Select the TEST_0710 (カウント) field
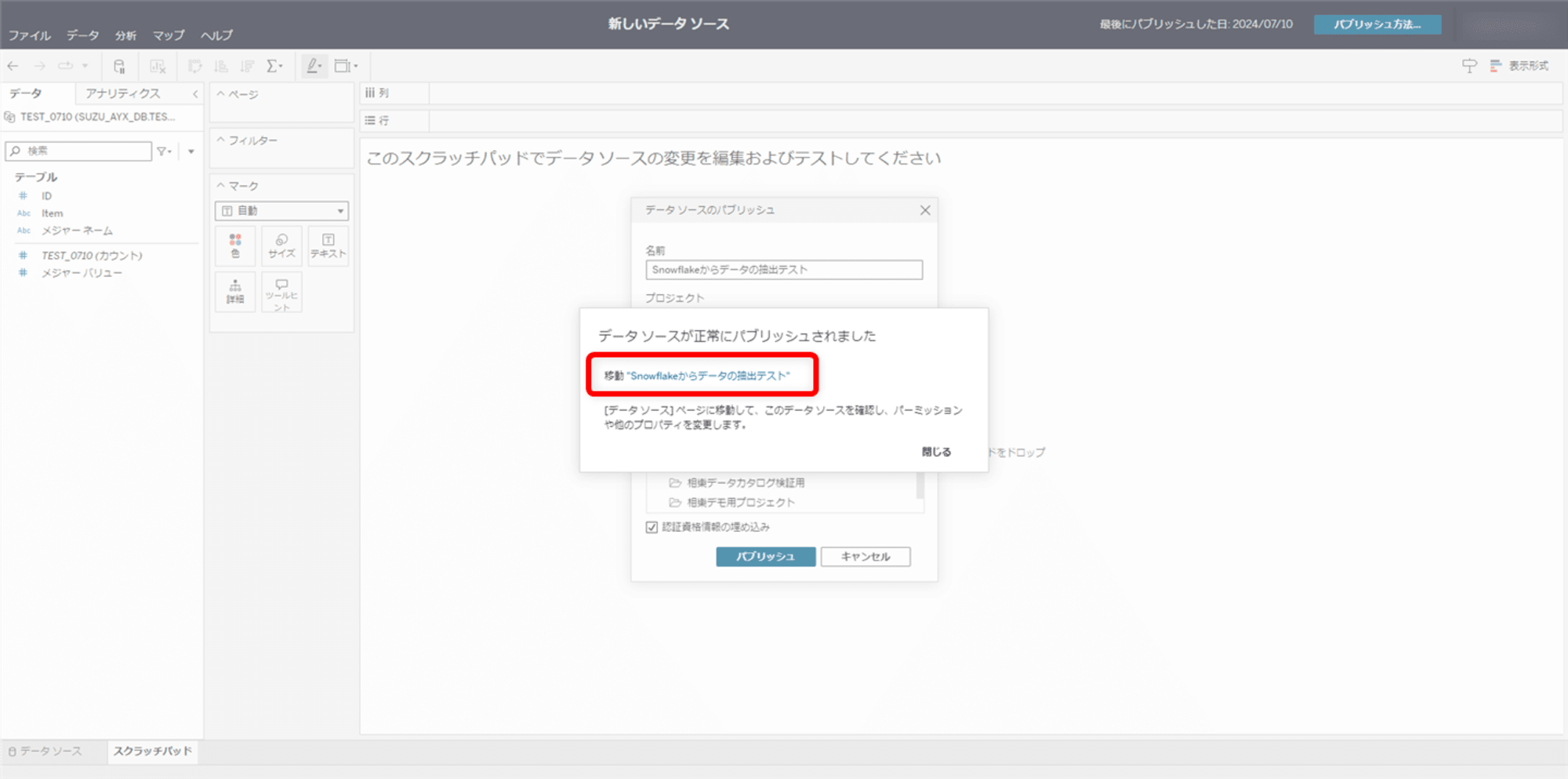 92,256
